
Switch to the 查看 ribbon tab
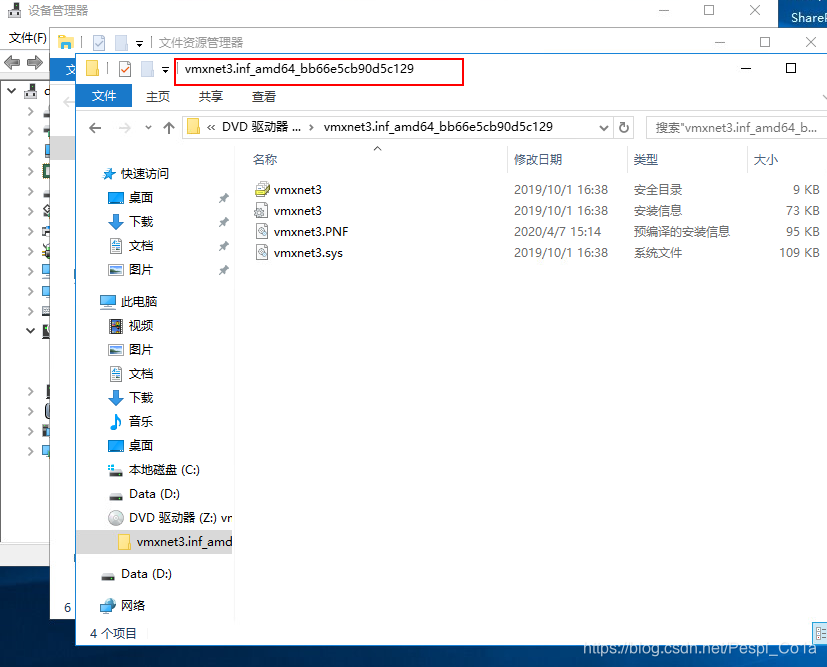pyautogui.click(x=264, y=96)
